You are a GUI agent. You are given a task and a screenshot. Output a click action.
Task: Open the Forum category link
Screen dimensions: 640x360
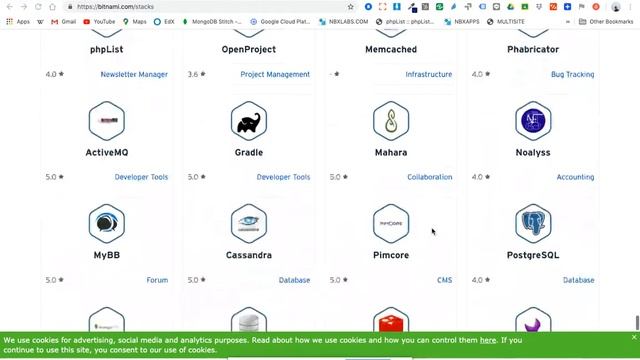(157, 280)
